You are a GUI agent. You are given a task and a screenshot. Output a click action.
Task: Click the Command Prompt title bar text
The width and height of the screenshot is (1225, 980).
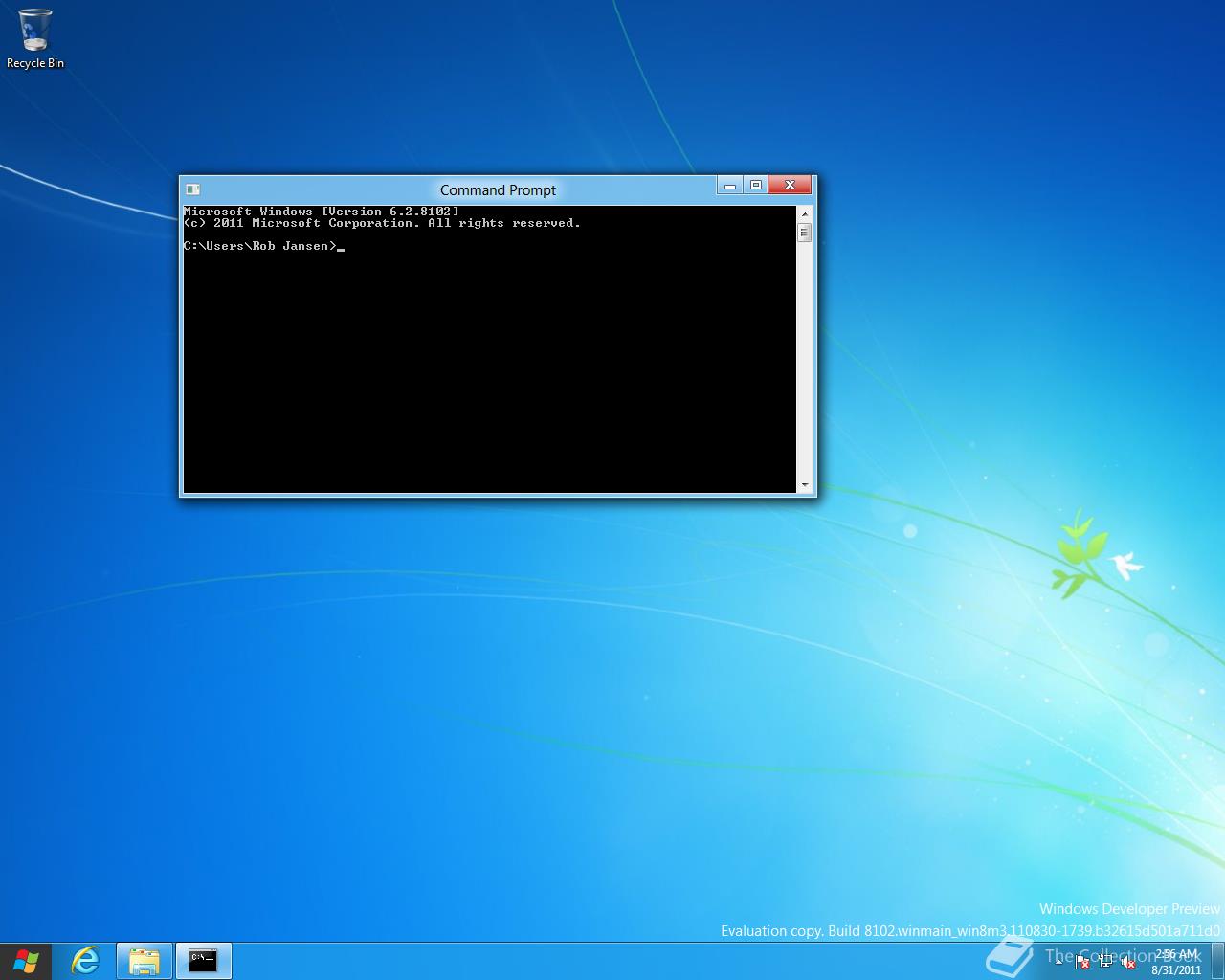click(x=498, y=190)
